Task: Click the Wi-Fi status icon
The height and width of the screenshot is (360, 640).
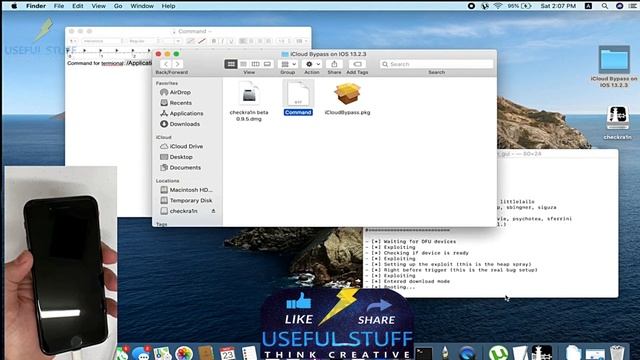Action: (498, 6)
